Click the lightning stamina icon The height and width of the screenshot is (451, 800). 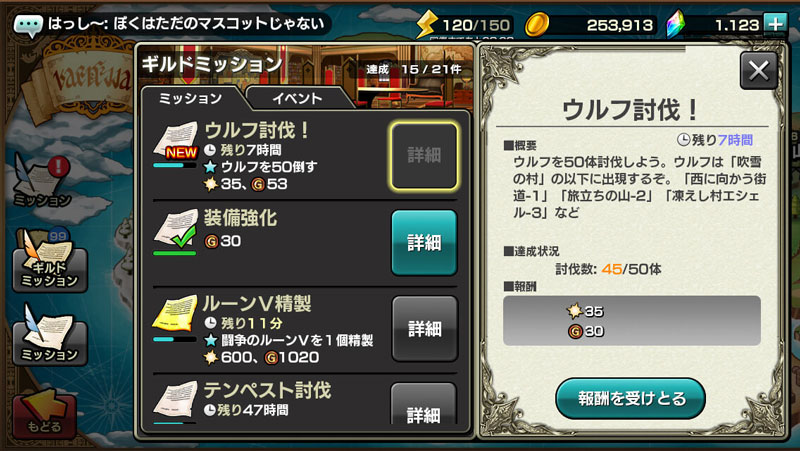click(x=427, y=24)
